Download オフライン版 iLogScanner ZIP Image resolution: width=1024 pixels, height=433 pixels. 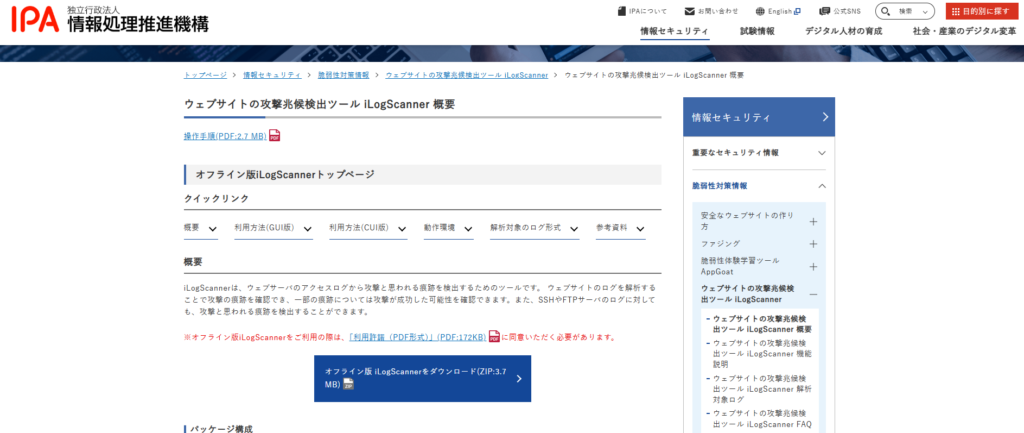(x=423, y=379)
